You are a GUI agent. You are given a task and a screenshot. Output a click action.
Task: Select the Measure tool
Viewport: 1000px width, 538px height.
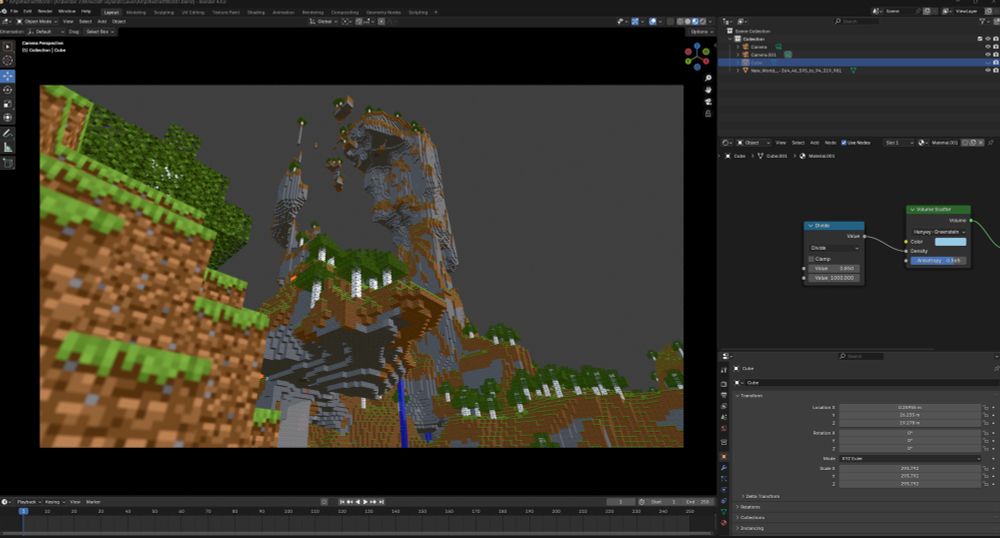[8, 147]
